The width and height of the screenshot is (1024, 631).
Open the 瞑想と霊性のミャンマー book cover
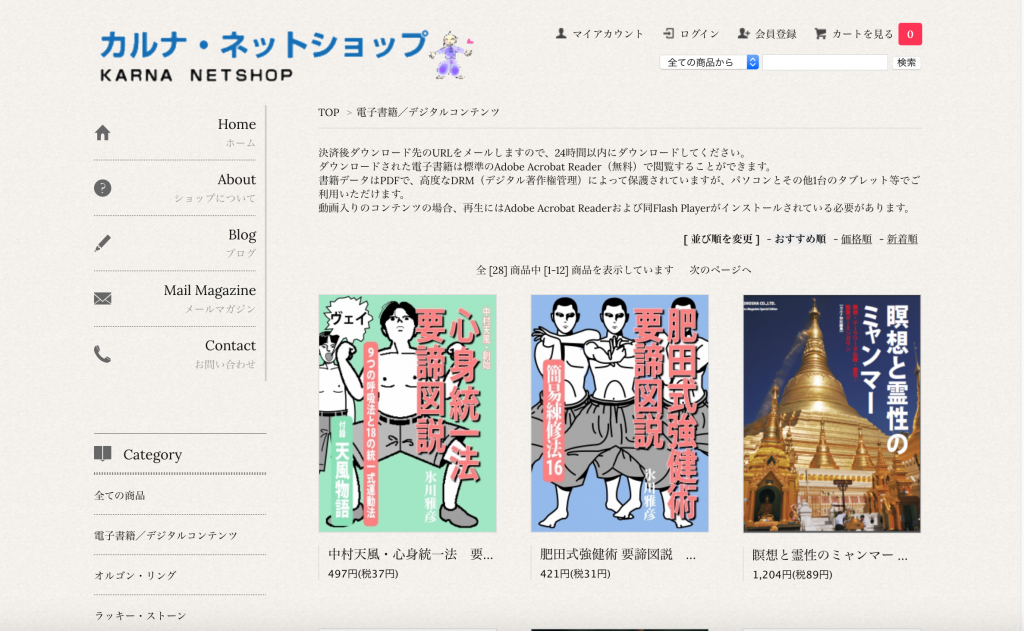831,413
